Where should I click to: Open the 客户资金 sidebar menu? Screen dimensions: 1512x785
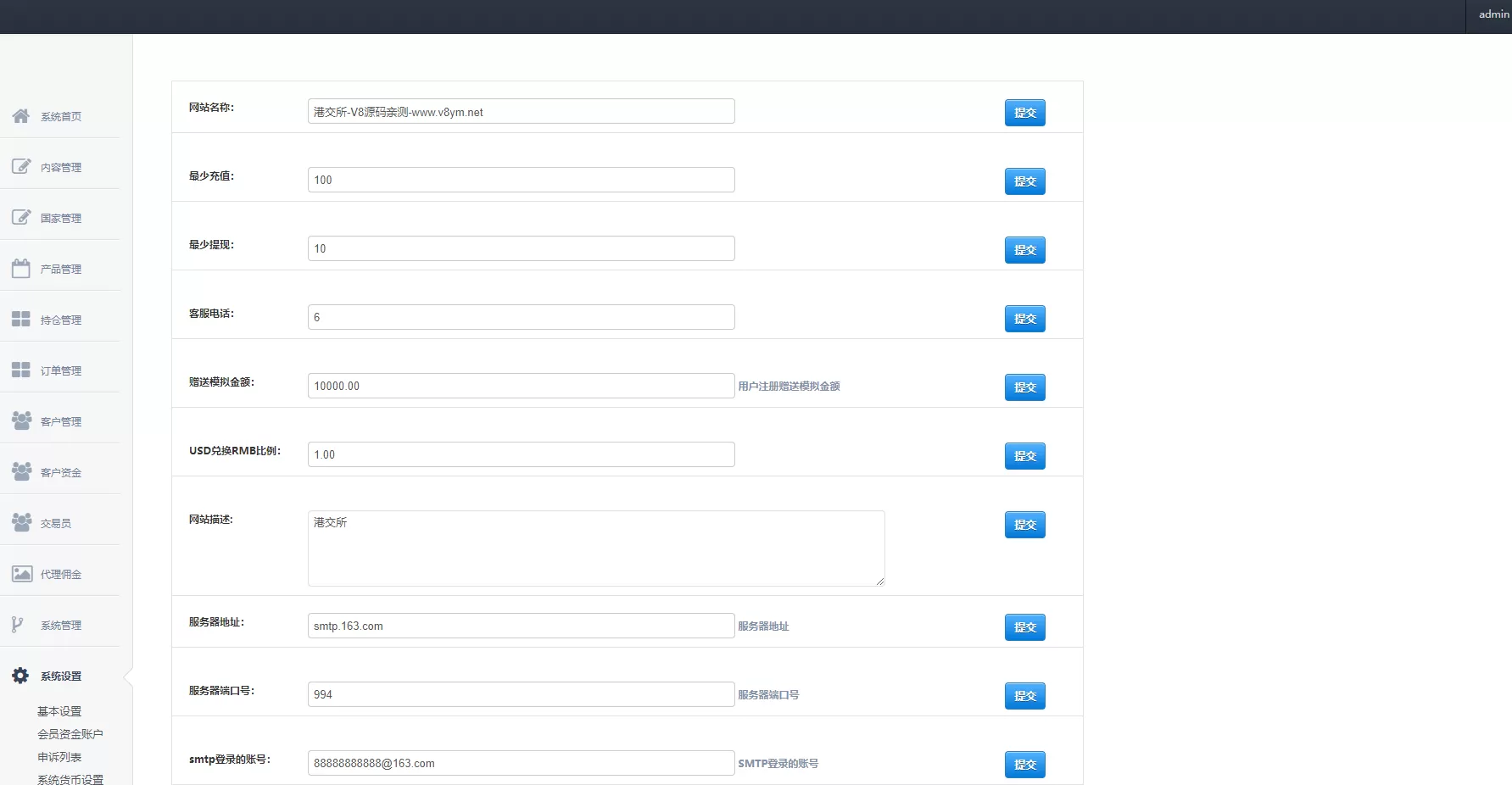(61, 473)
